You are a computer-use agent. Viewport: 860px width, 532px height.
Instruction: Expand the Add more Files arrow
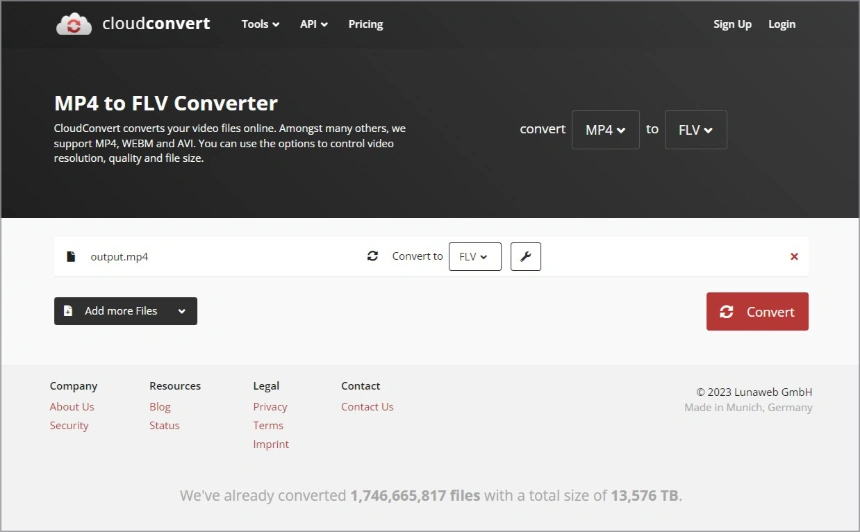[182, 311]
